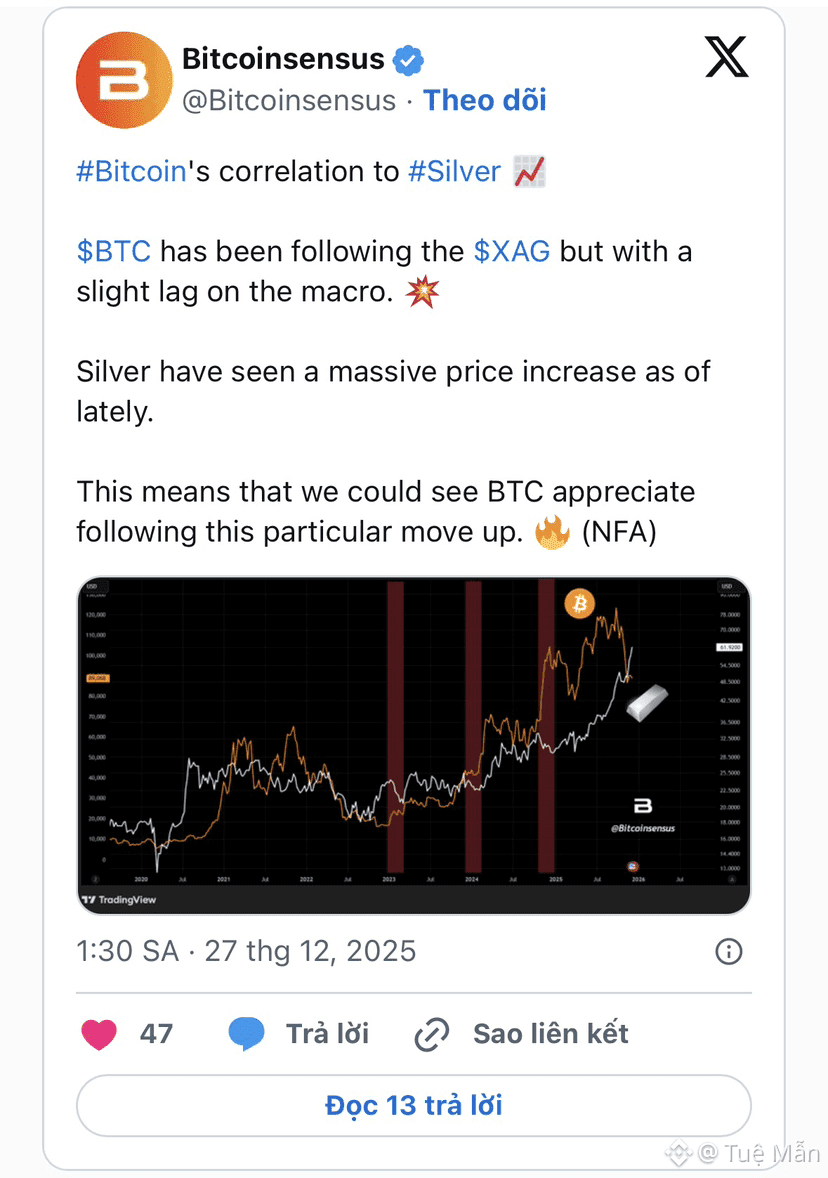This screenshot has width=828, height=1178.
Task: Click the Bitcoinsensus profile avatar
Action: 124,80
